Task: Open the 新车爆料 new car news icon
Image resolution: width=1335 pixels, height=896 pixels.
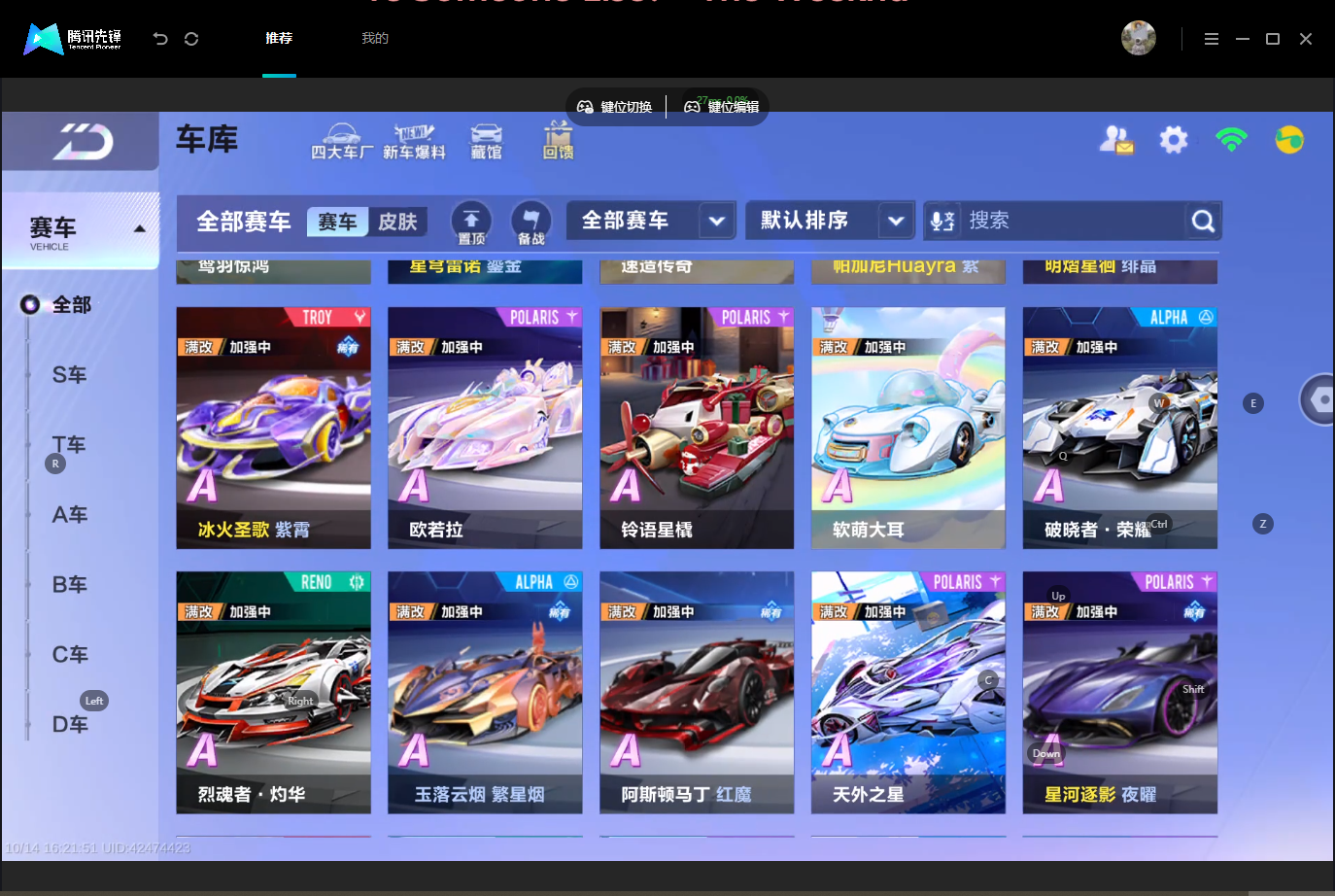Action: 414,141
